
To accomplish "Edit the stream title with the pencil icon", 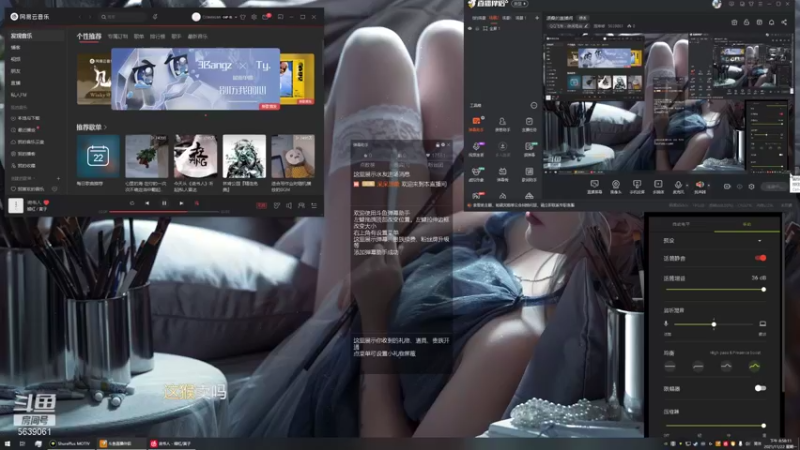I will (x=586, y=26).
